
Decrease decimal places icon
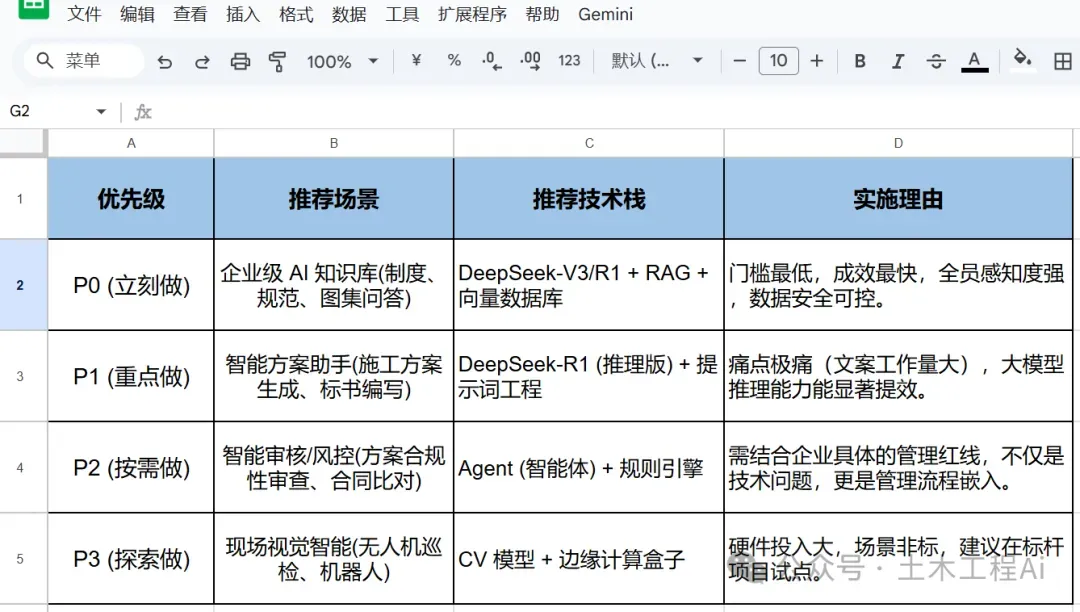(x=491, y=61)
